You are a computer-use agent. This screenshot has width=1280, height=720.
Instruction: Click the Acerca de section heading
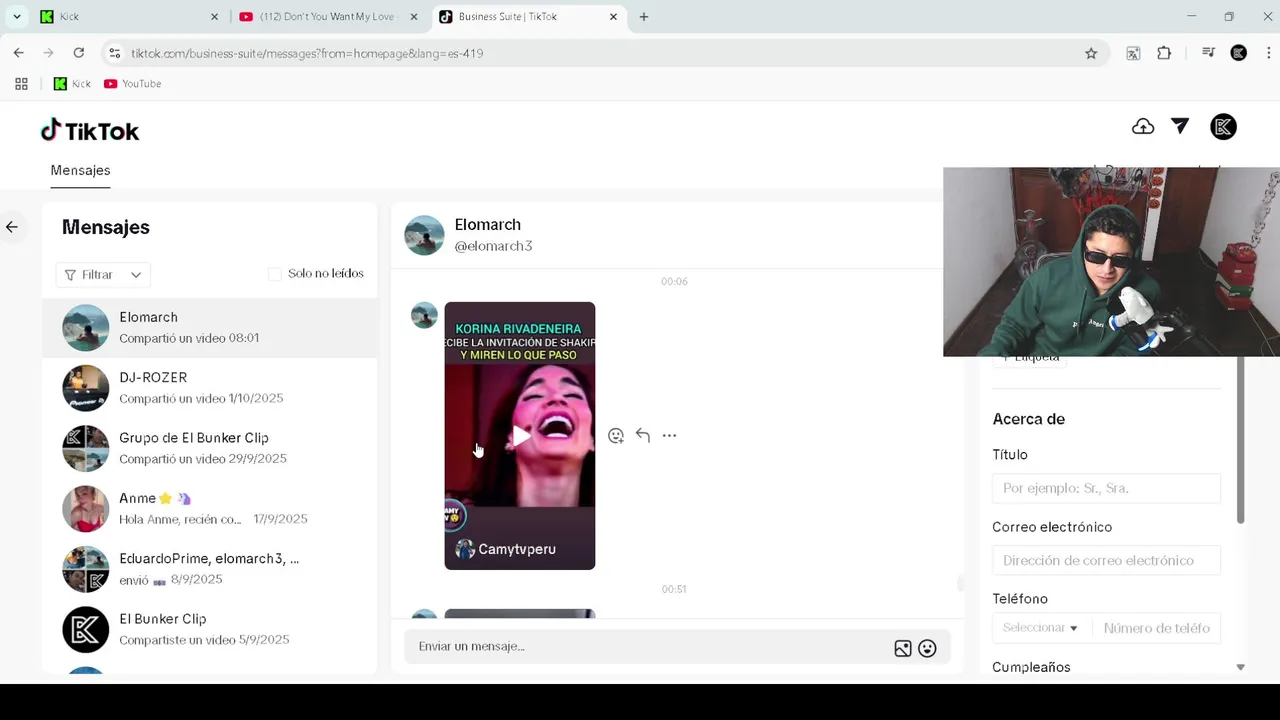pos(1028,419)
